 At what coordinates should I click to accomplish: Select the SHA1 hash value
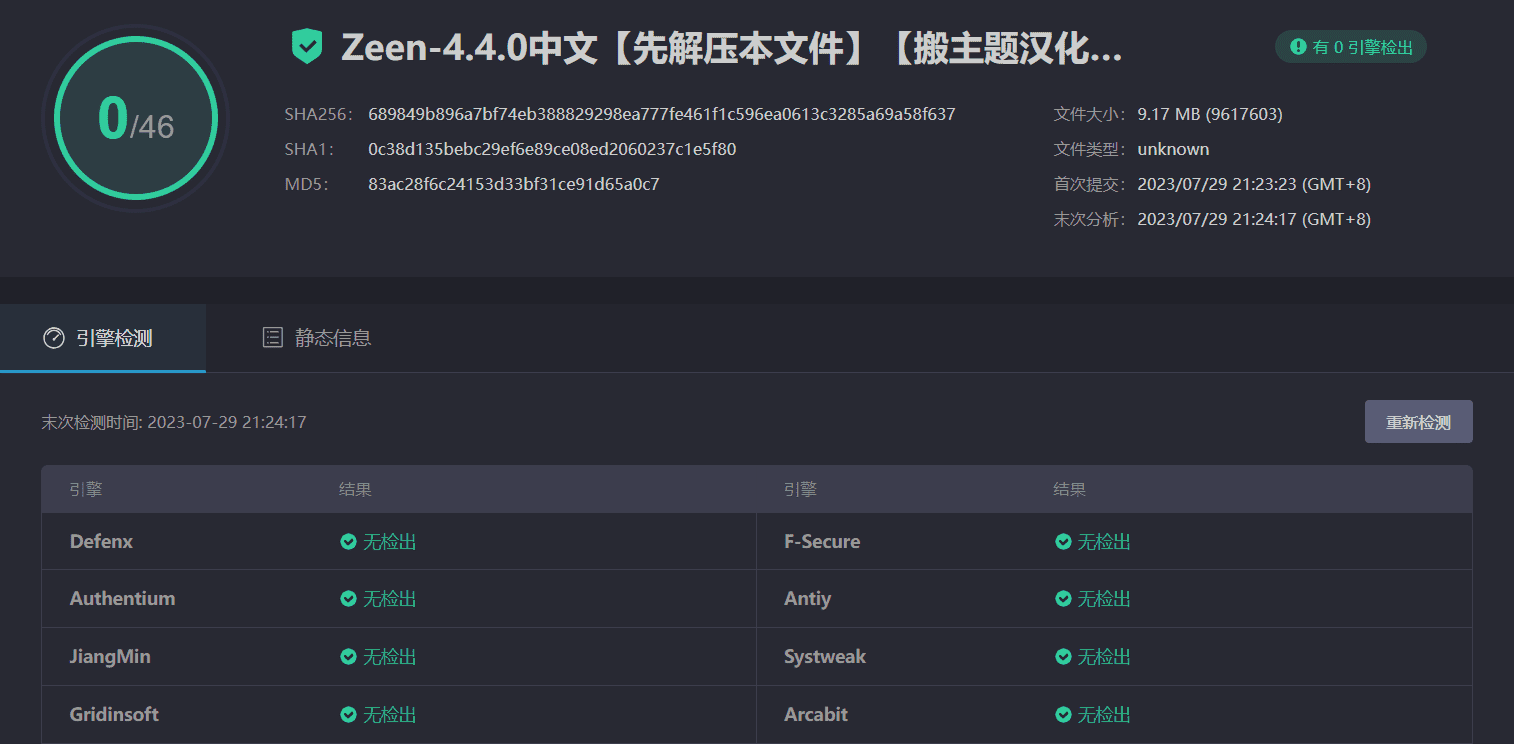(552, 149)
